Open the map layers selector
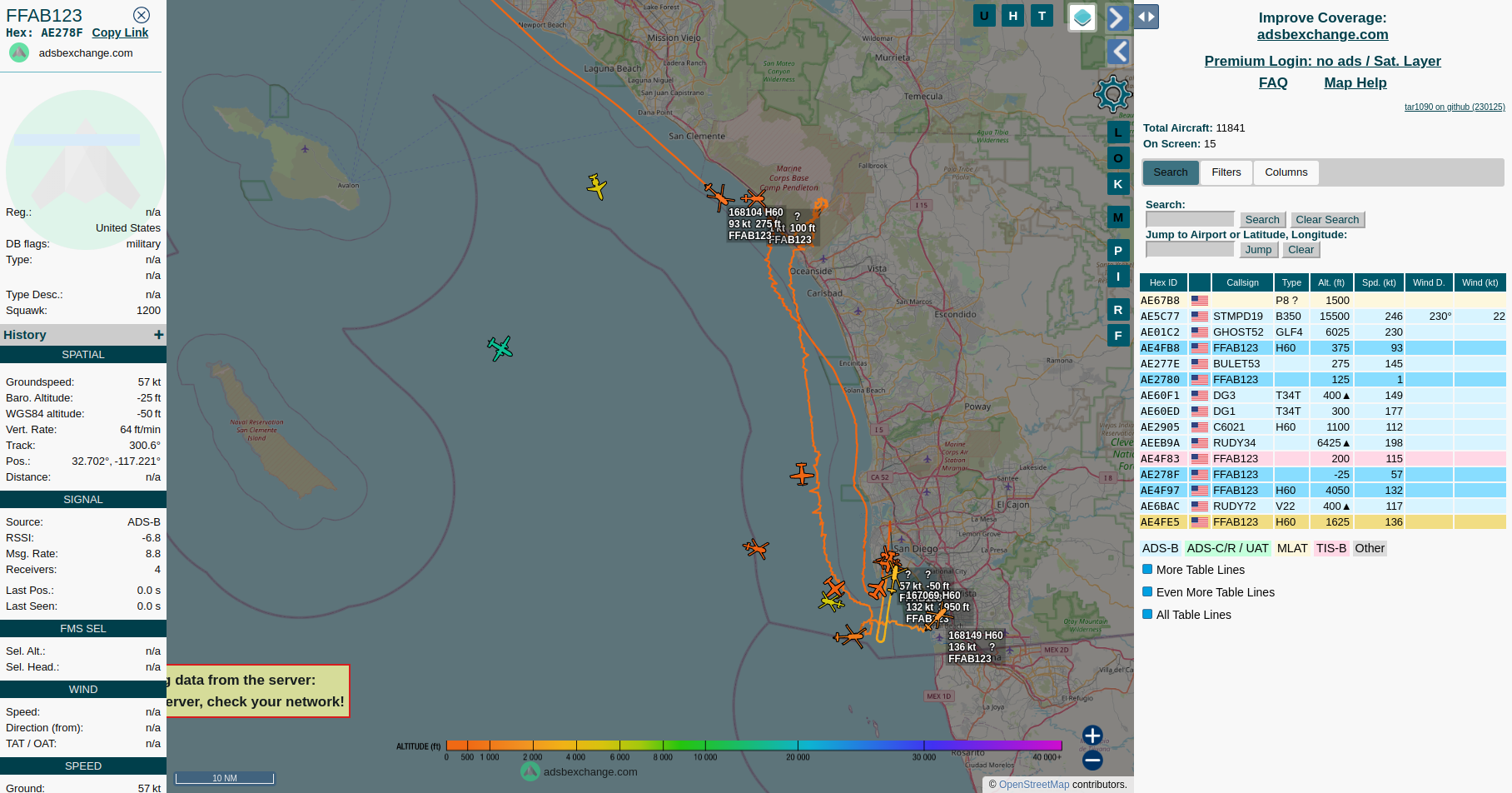1512x793 pixels. (x=1082, y=17)
